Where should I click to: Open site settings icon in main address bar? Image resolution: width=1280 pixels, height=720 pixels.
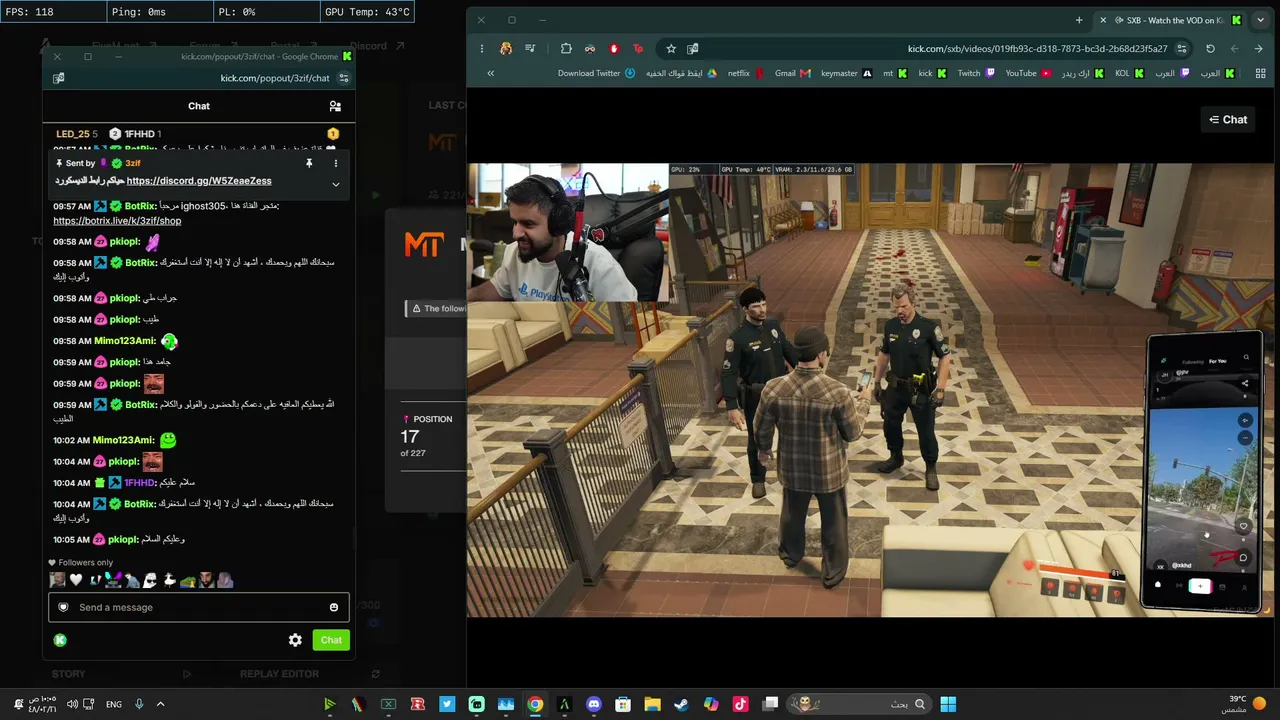pos(1182,48)
